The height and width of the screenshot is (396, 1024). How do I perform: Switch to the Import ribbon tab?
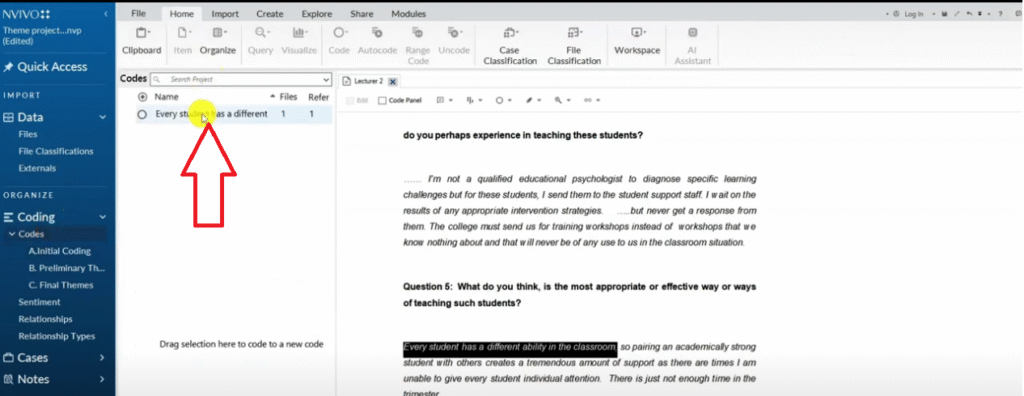225,14
